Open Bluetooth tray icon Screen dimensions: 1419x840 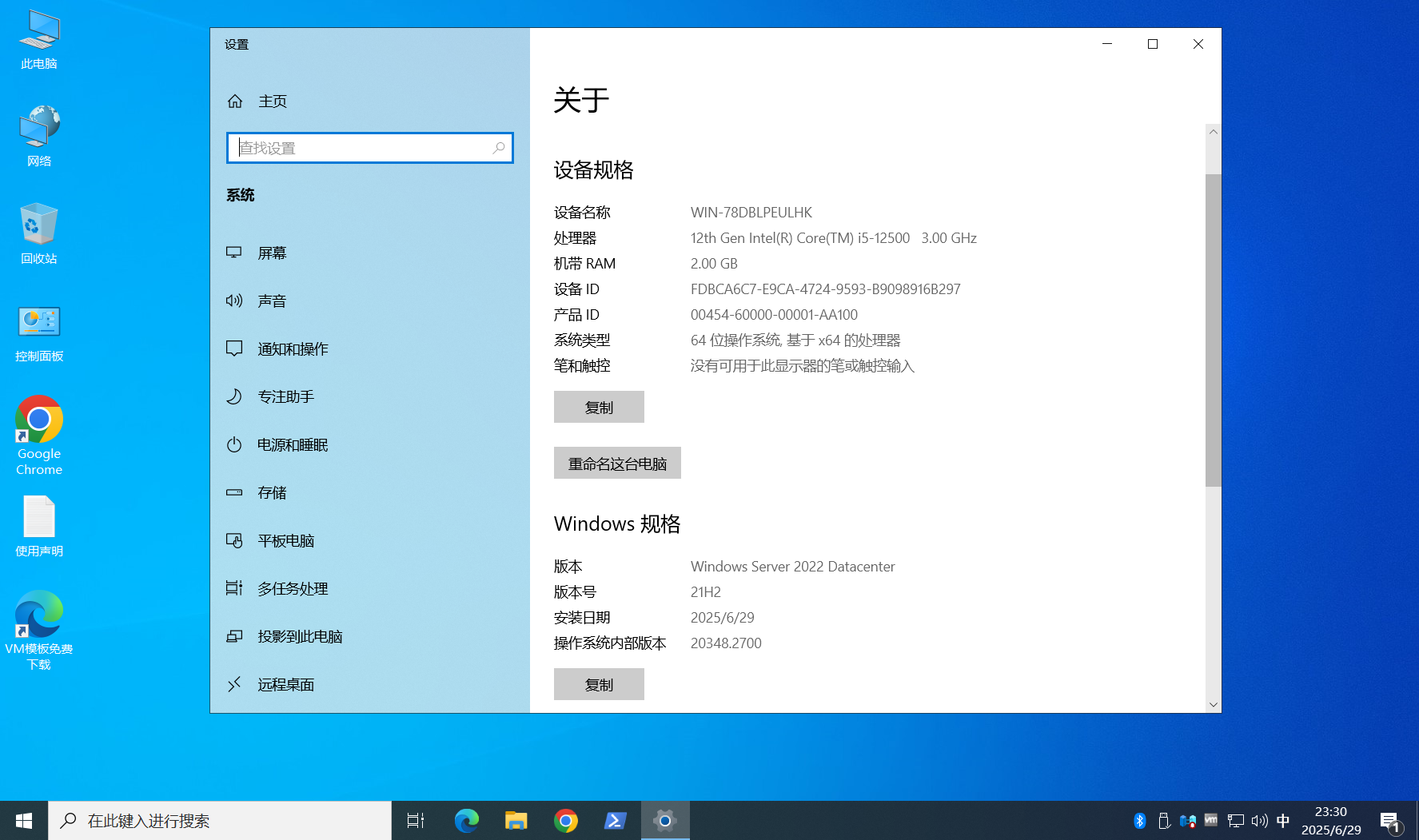[1140, 821]
